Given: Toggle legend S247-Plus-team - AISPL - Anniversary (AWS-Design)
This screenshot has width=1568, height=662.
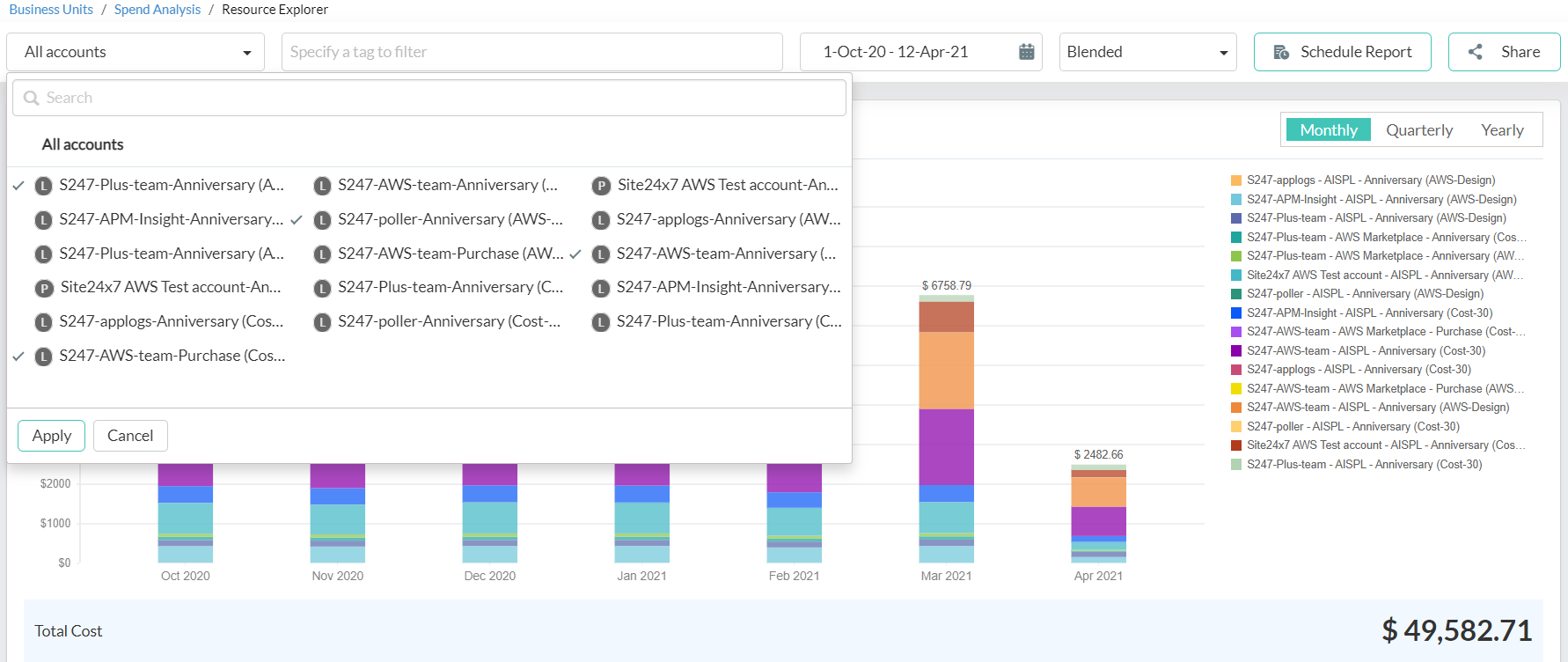Looking at the screenshot, I should pos(1376,218).
